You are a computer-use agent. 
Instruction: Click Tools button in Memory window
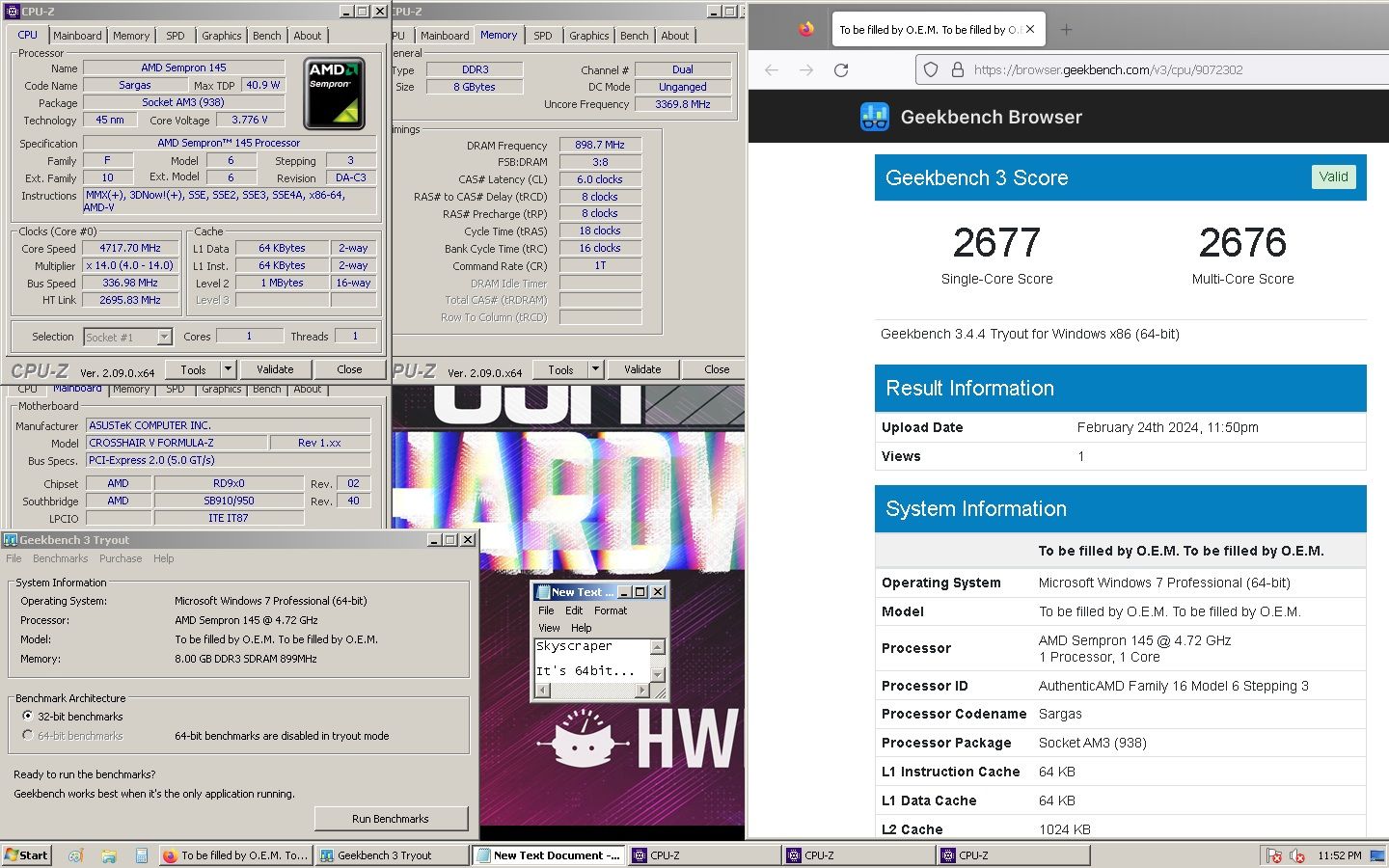(560, 369)
